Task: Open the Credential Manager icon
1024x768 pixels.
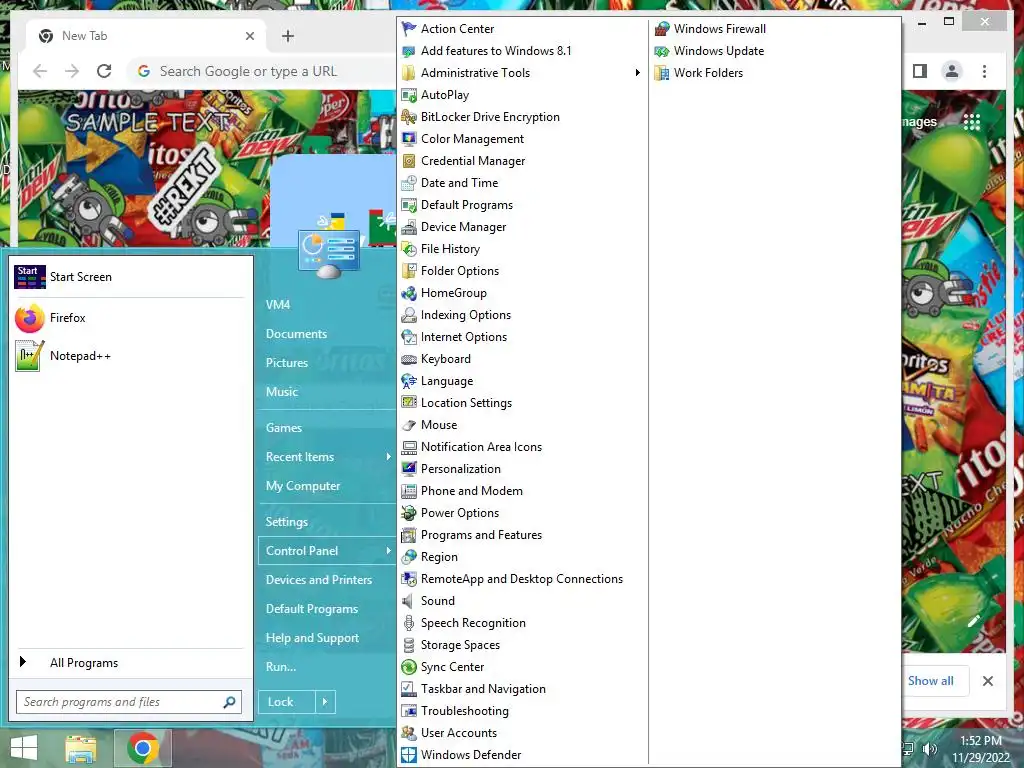Action: point(409,161)
